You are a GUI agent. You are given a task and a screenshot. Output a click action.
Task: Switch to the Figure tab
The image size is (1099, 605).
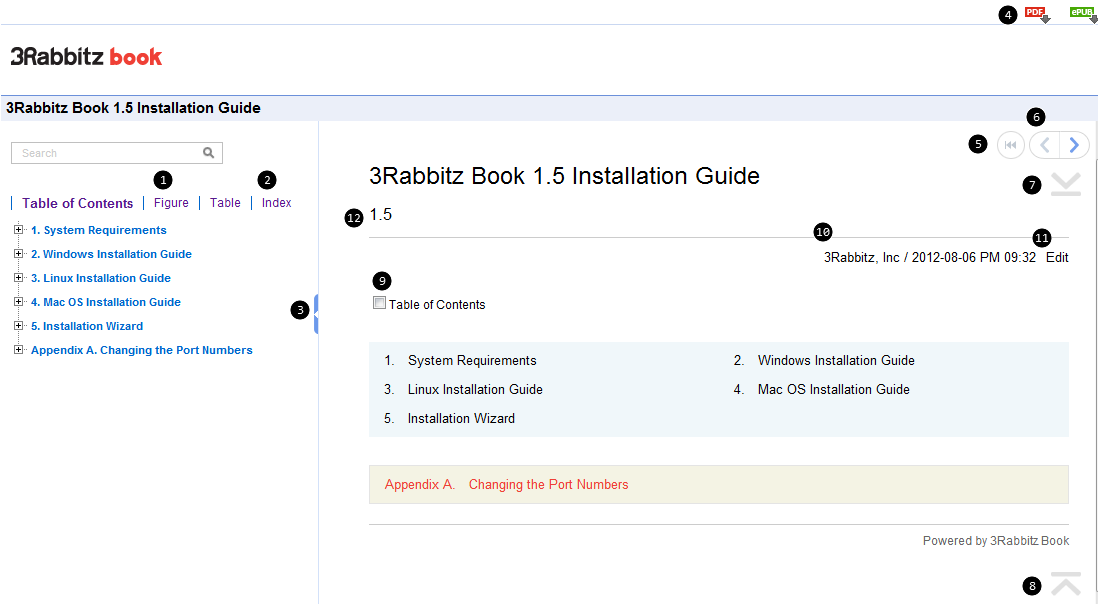pyautogui.click(x=171, y=203)
